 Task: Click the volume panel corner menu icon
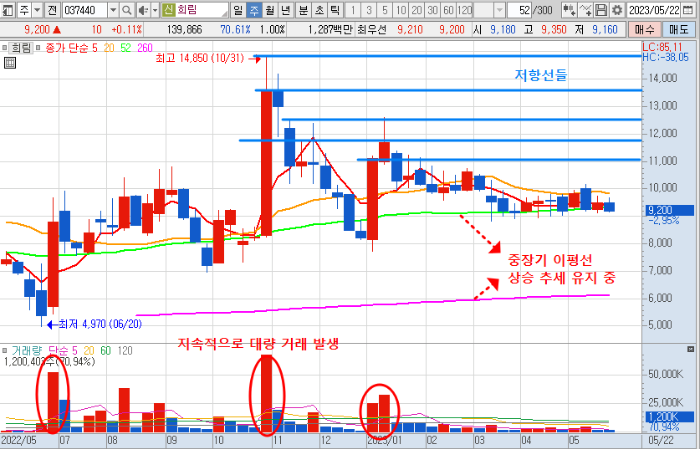click(691, 349)
